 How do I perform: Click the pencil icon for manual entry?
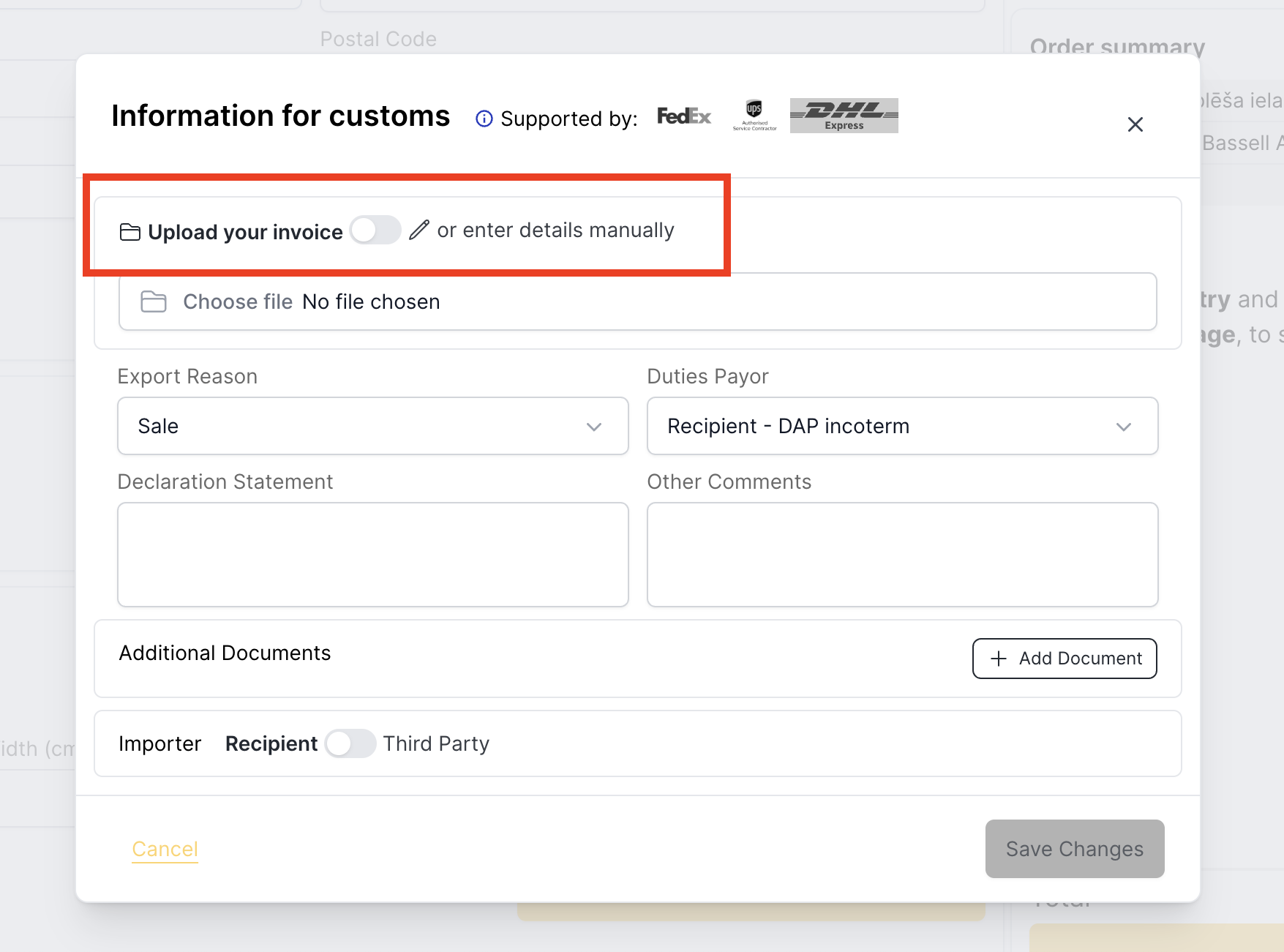[x=419, y=230]
